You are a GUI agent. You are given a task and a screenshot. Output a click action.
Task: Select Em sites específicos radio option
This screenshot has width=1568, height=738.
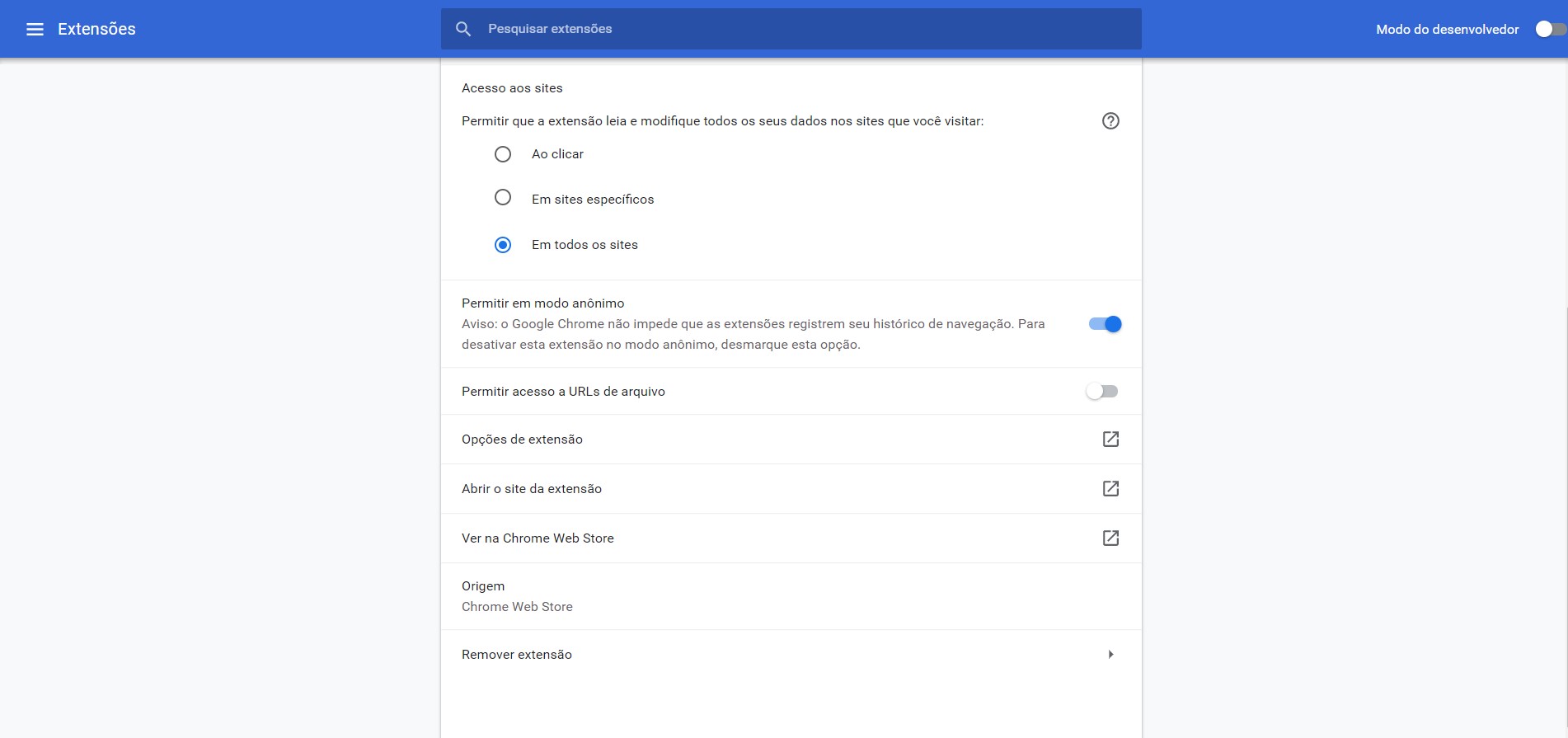click(503, 197)
